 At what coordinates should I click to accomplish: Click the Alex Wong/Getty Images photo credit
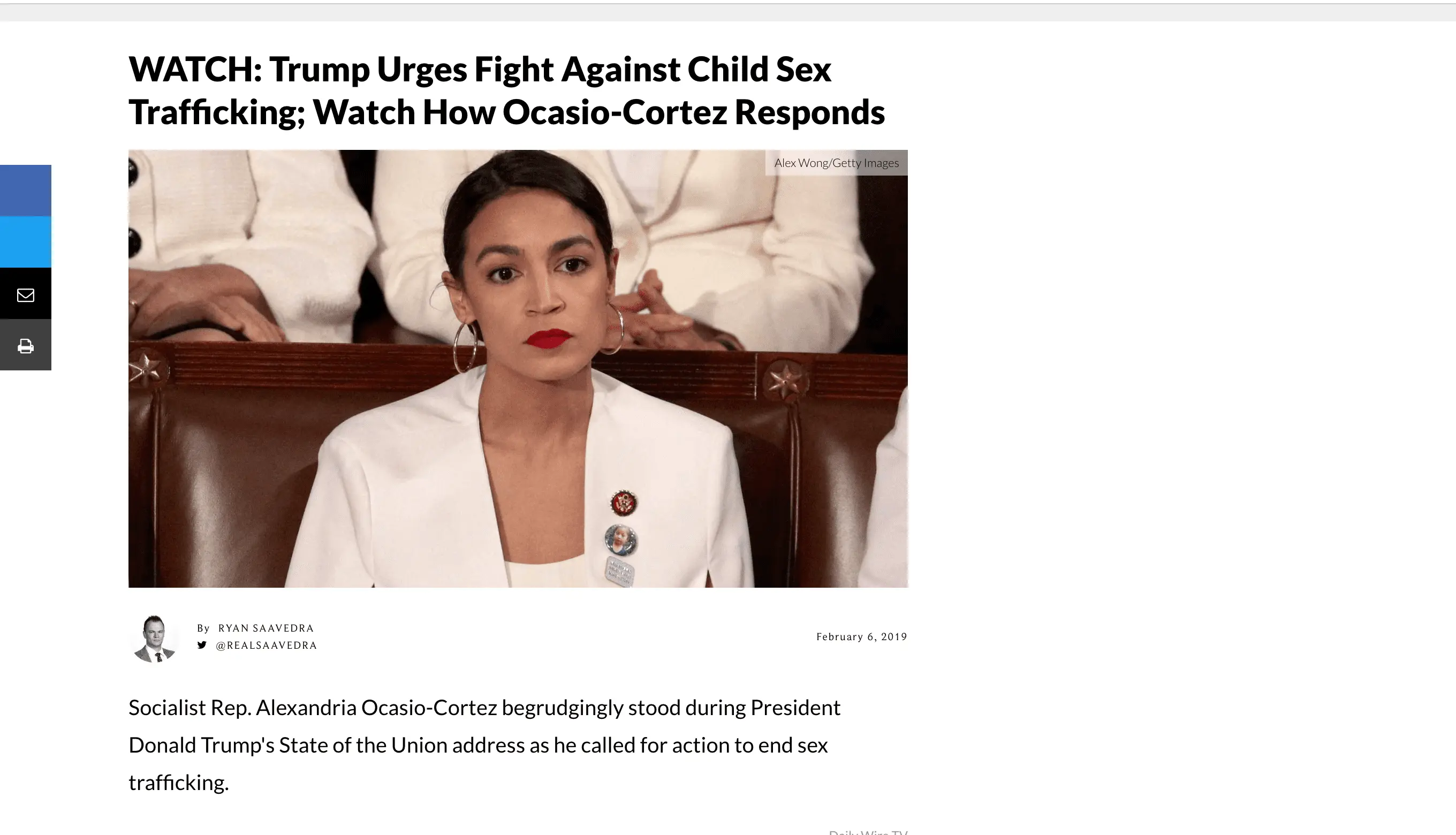click(836, 163)
